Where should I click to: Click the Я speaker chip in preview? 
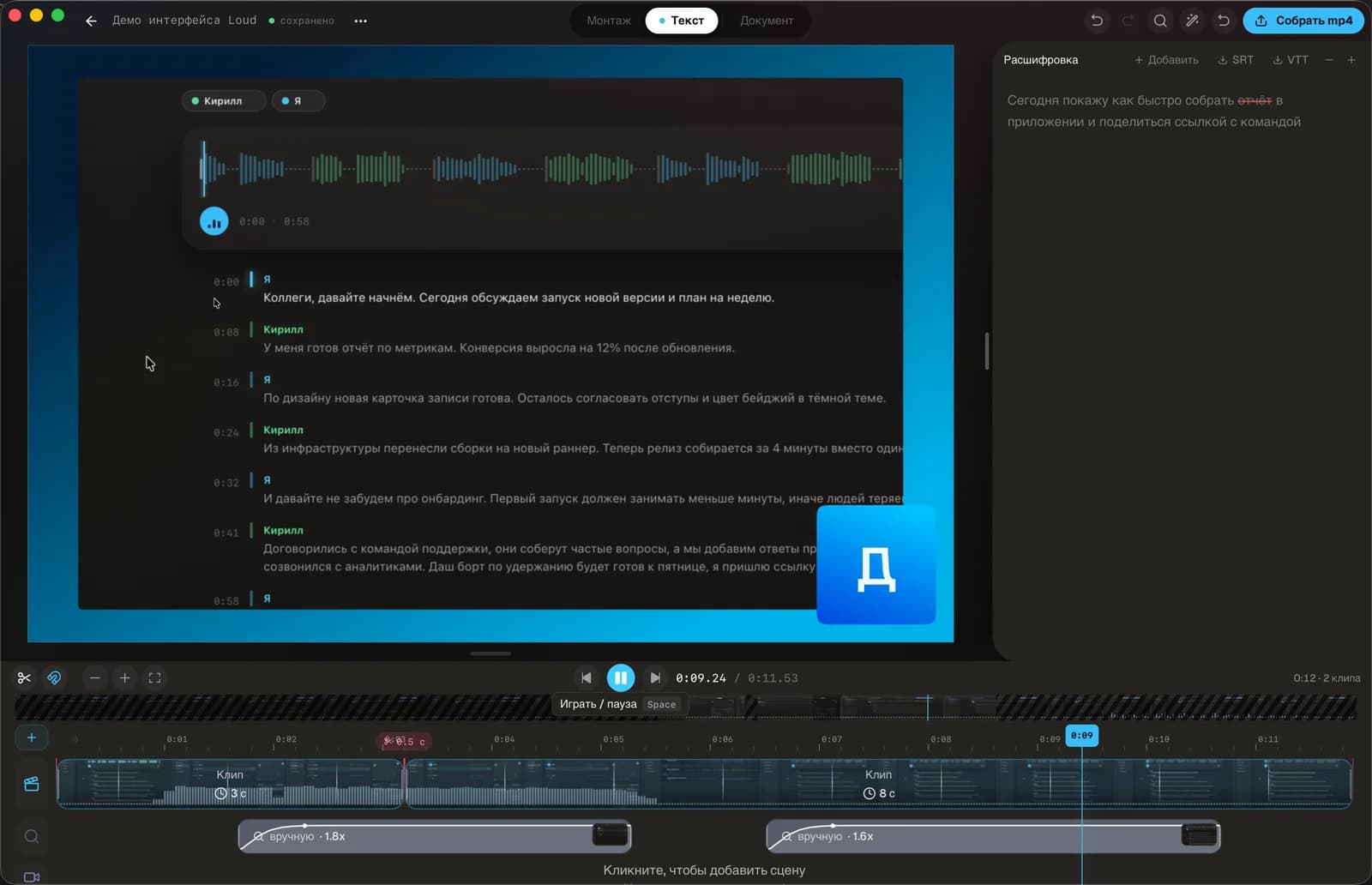pyautogui.click(x=298, y=101)
